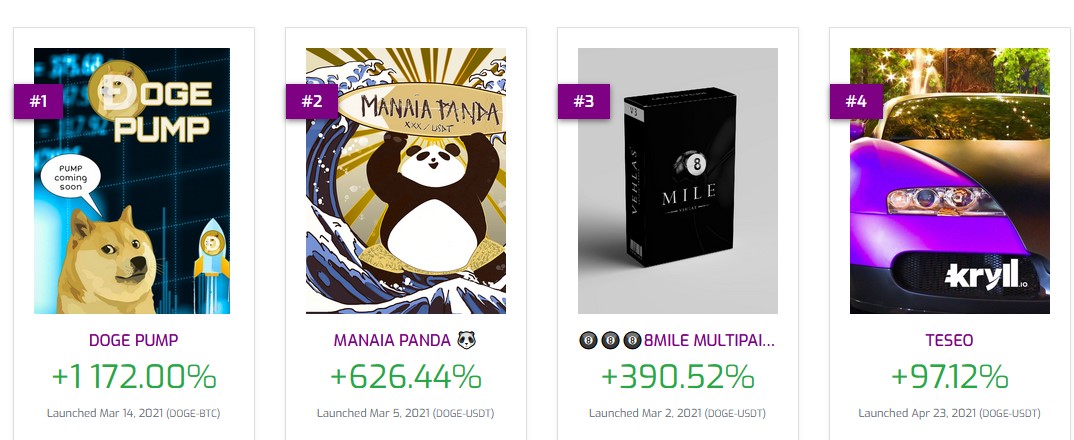Viewport: 1074px width, 440px height.
Task: Open DOGE PUMP strategy title link
Action: [x=134, y=340]
